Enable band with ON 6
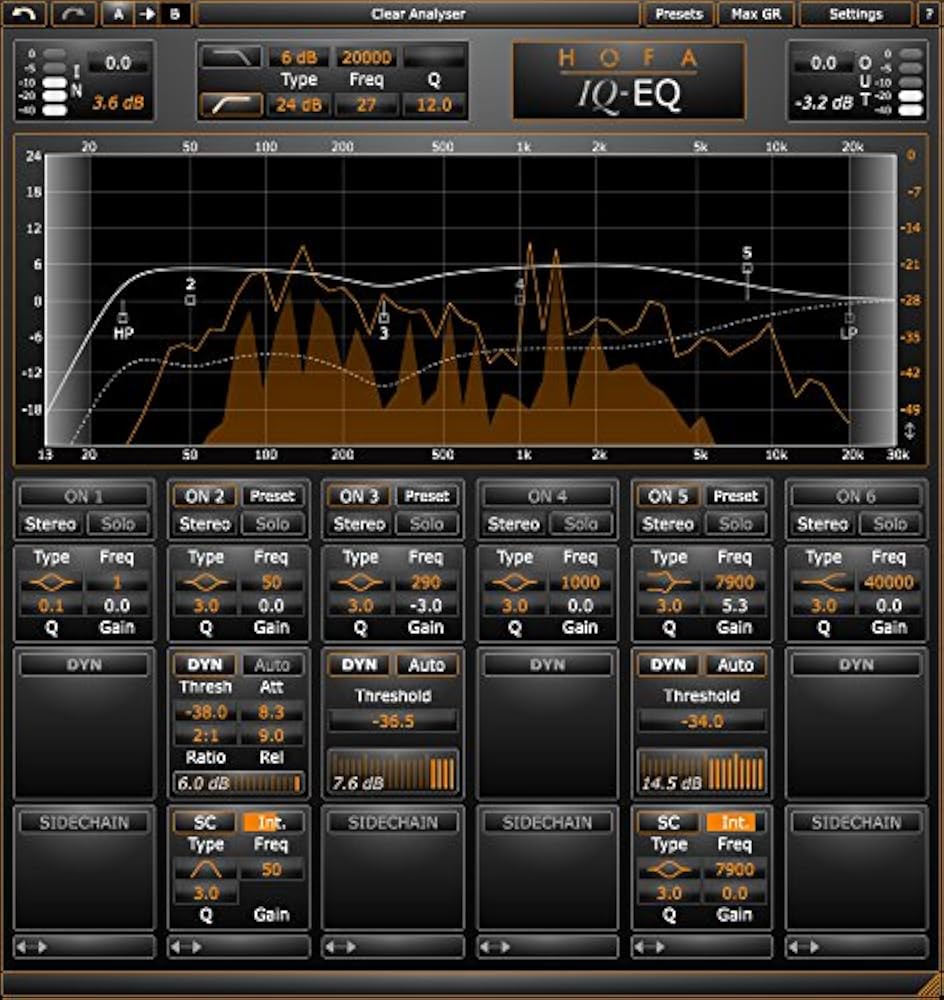 856,496
